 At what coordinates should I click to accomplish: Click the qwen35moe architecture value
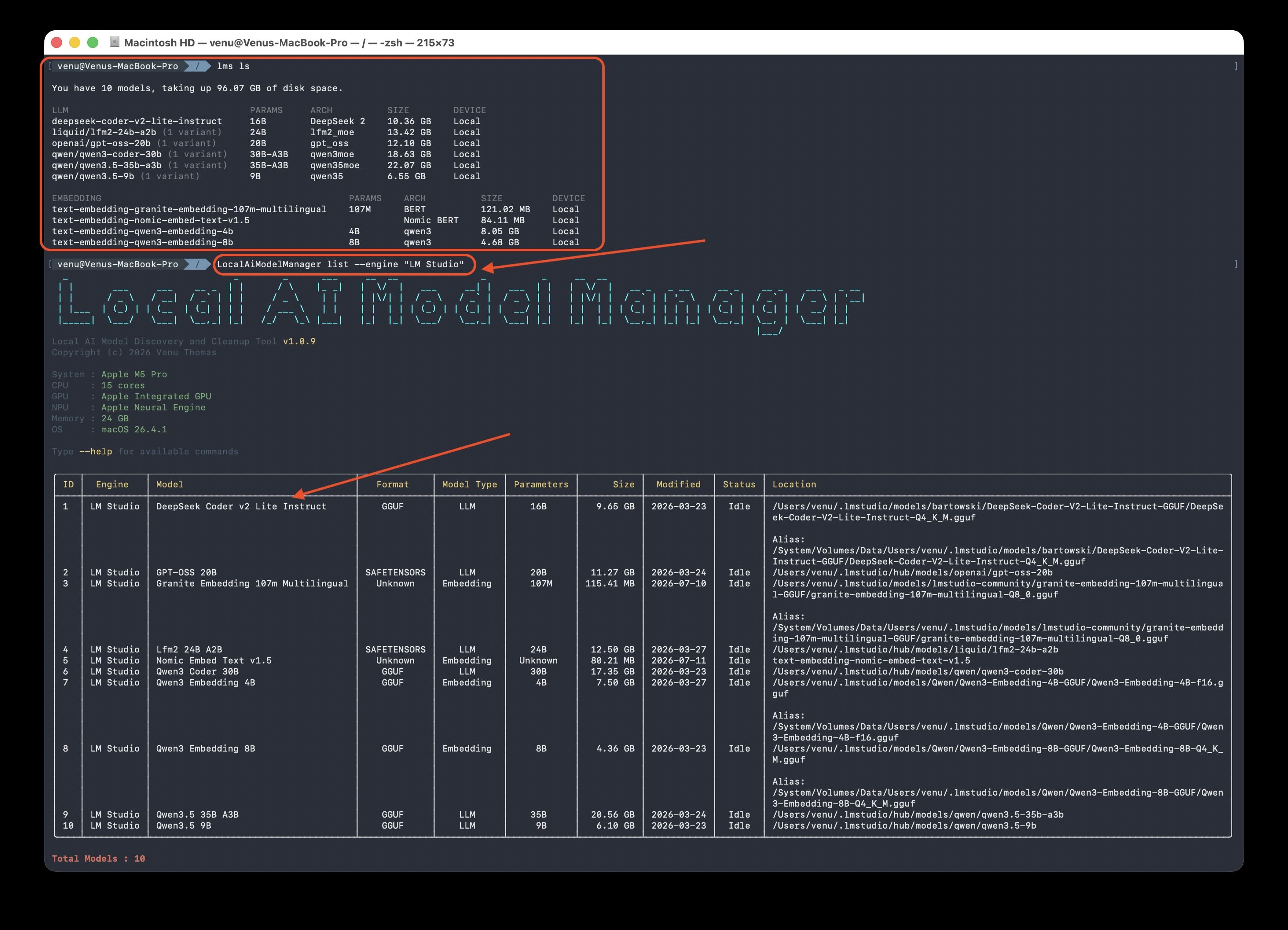pyautogui.click(x=334, y=165)
